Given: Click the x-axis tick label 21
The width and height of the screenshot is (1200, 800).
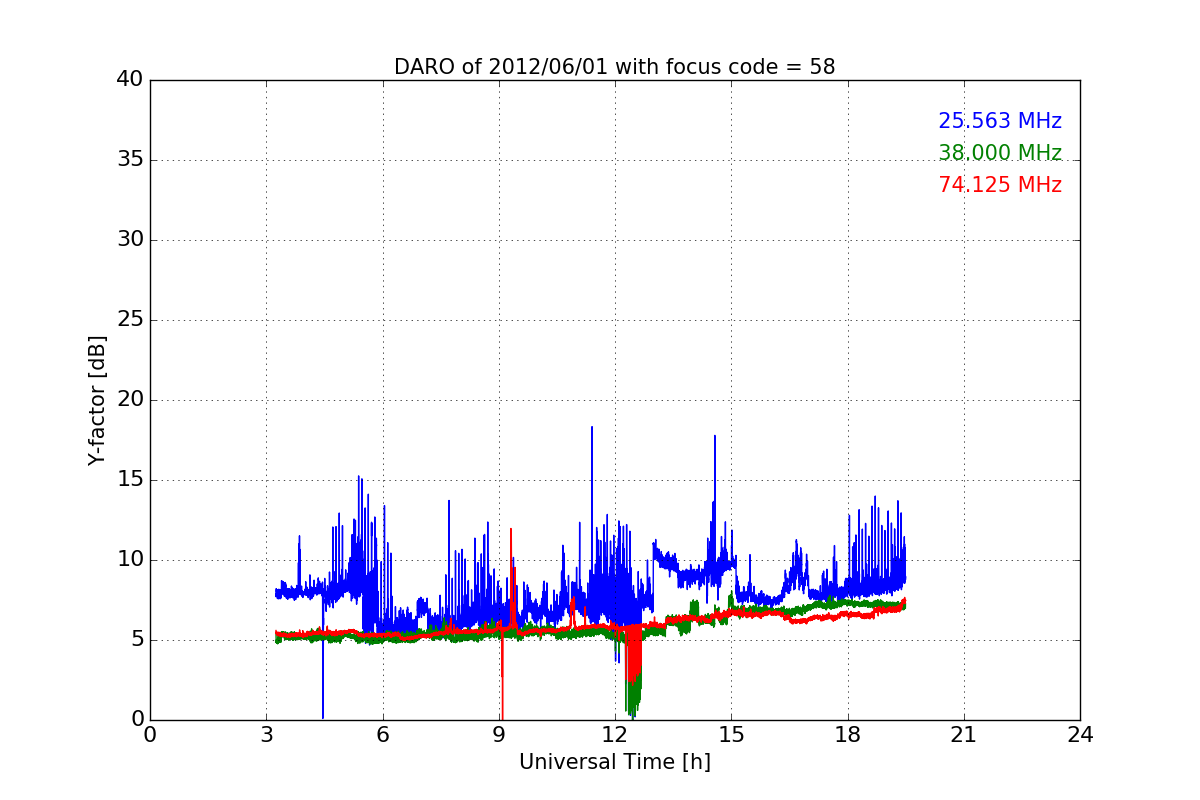Looking at the screenshot, I should pos(964,734).
